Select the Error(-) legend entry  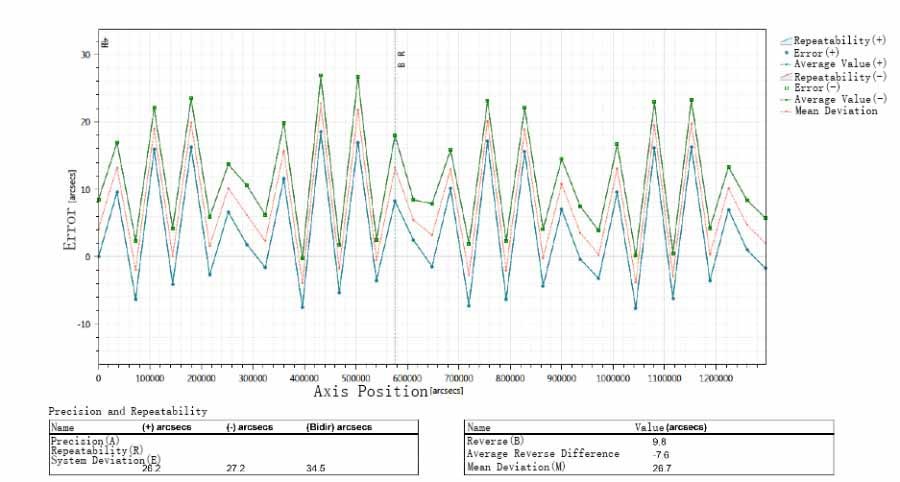tap(830, 88)
